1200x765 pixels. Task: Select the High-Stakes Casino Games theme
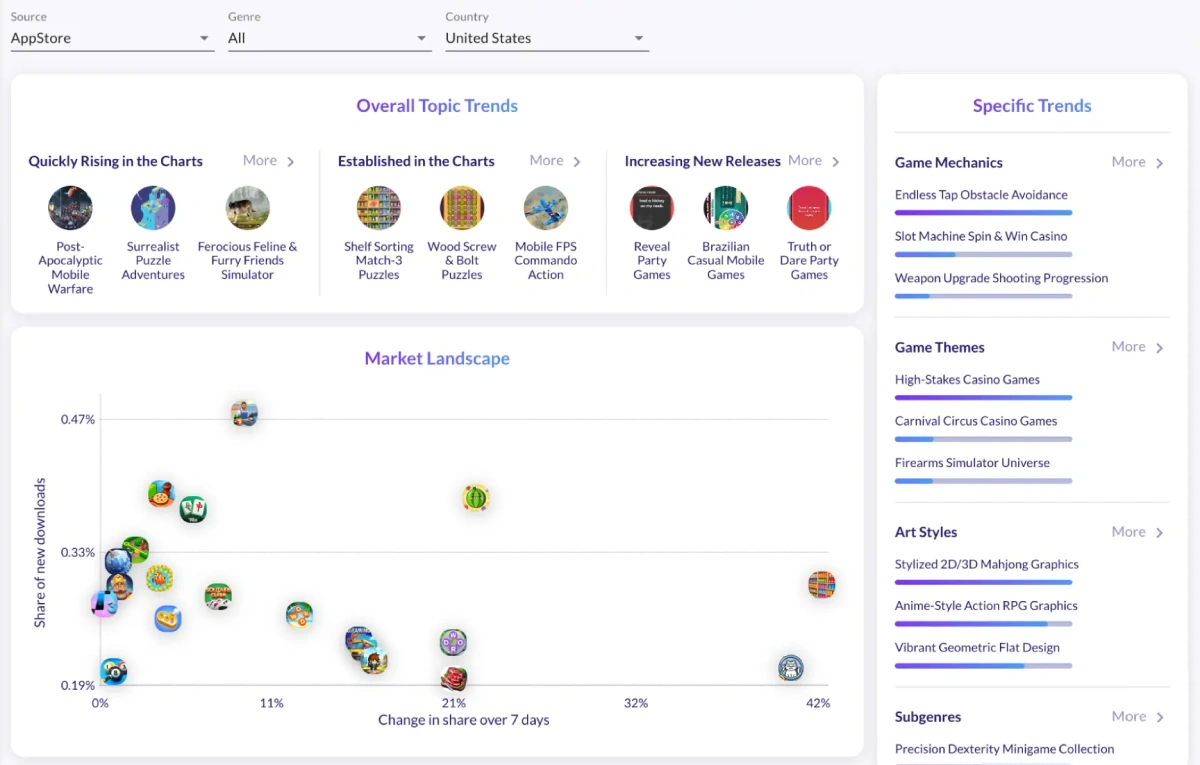(x=967, y=380)
